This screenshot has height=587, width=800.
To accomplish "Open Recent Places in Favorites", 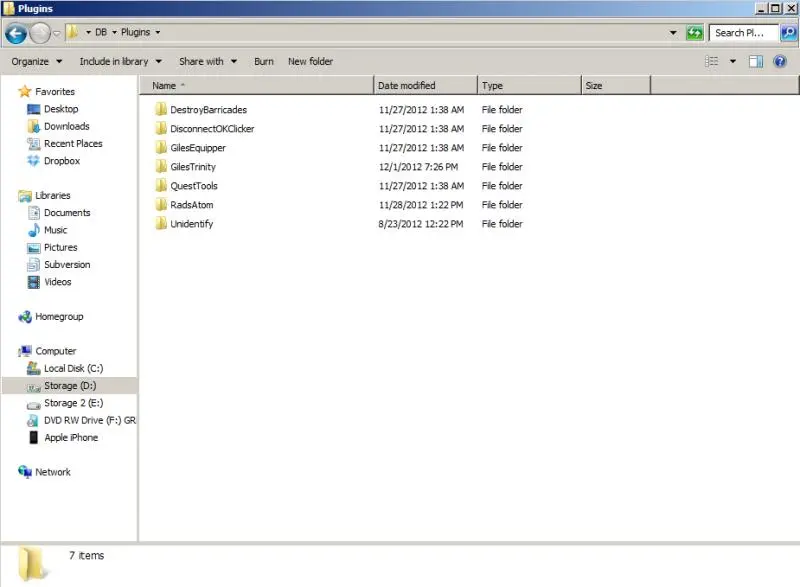I will pos(73,144).
